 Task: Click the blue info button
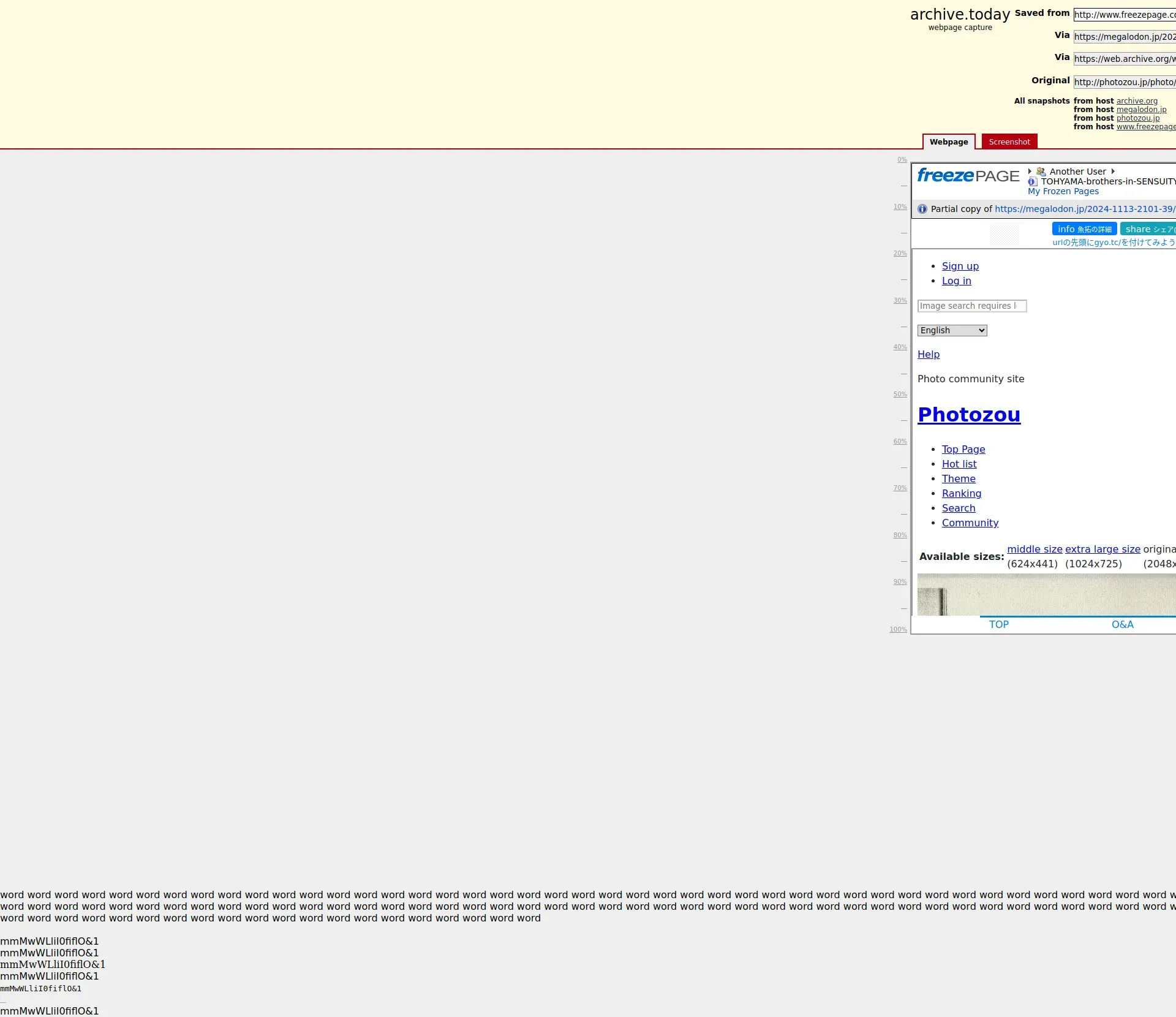(x=1084, y=229)
